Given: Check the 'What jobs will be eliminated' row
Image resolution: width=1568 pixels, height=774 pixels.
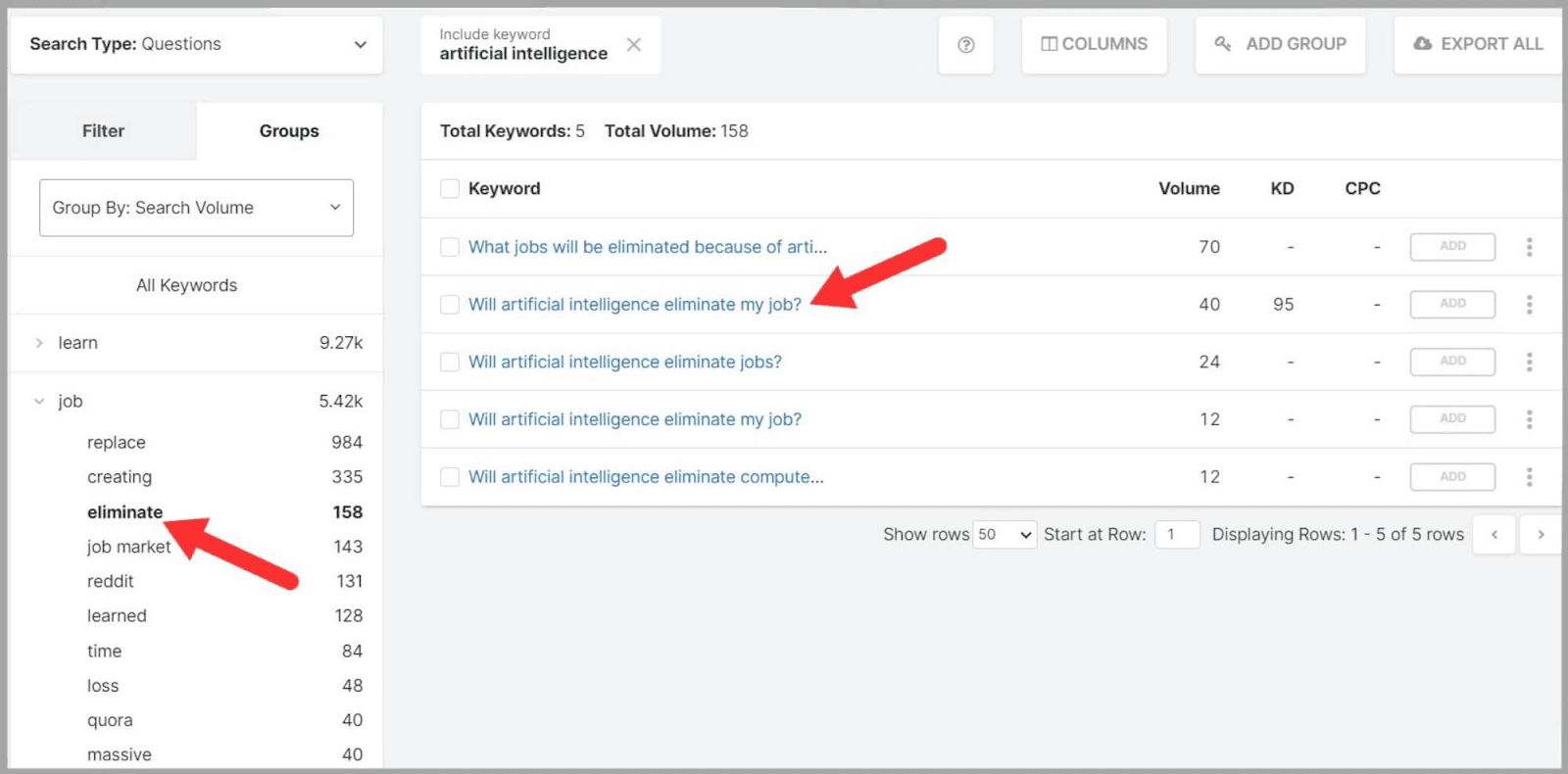Looking at the screenshot, I should pos(450,247).
